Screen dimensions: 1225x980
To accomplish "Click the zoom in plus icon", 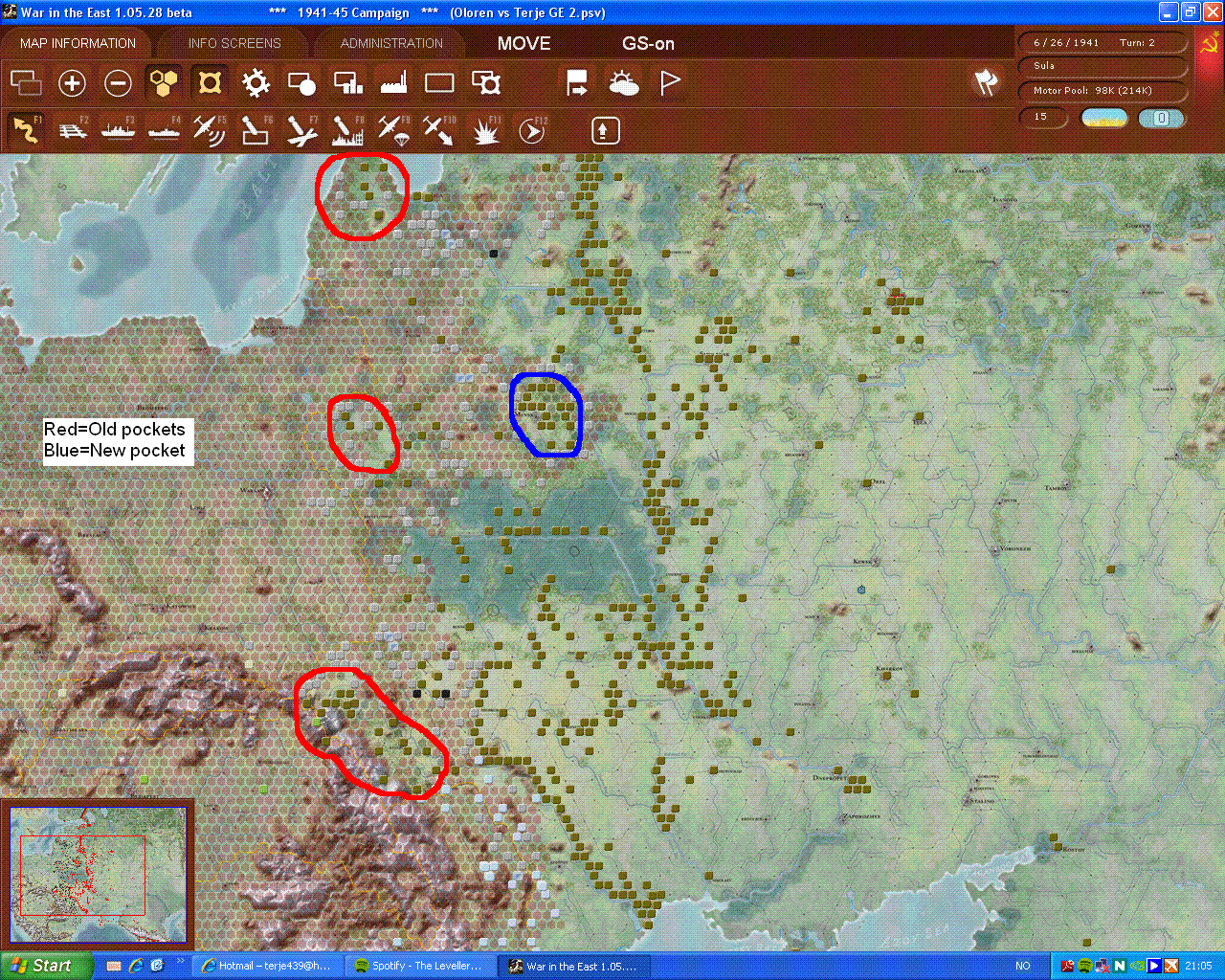I will click(72, 83).
